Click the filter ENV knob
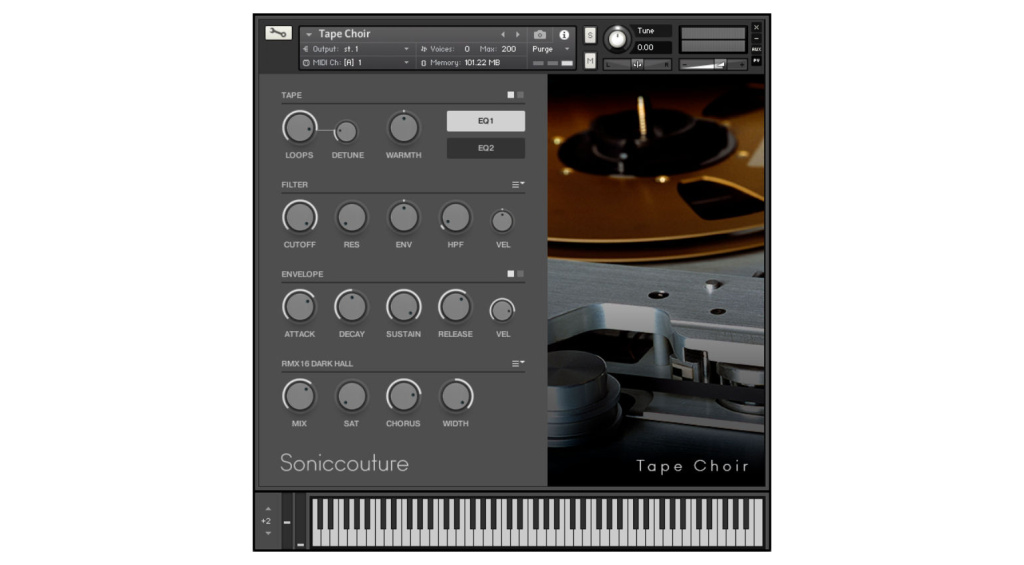Viewport: 1024px width, 565px height. [x=404, y=217]
